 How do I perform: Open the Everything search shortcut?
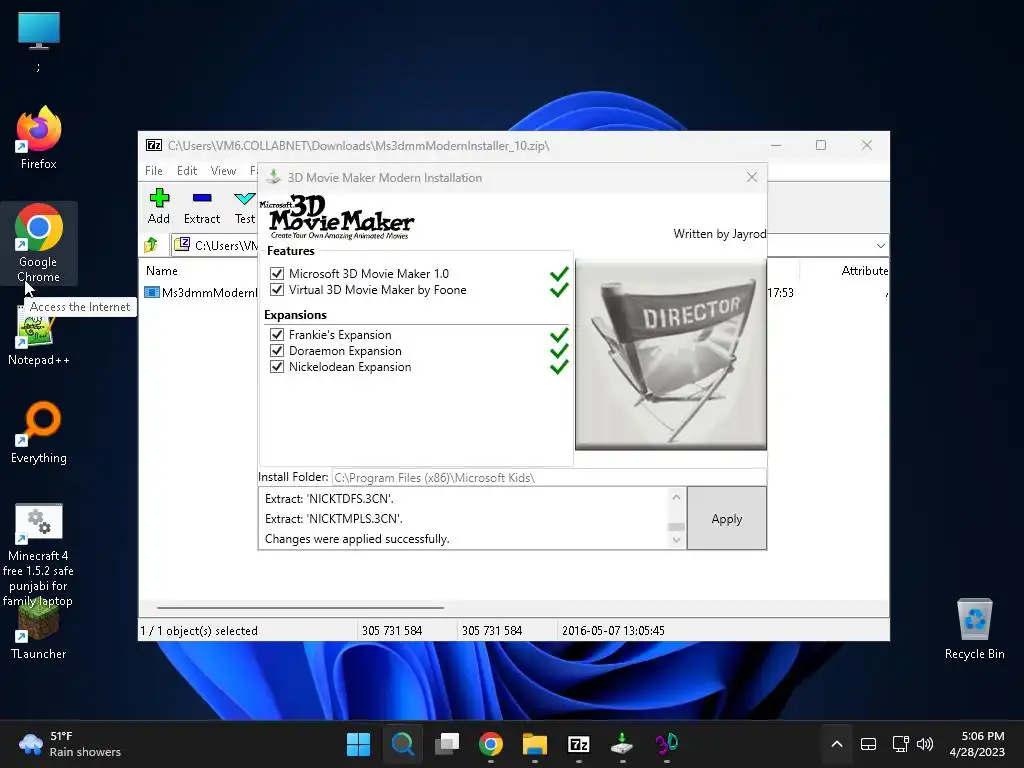[39, 432]
